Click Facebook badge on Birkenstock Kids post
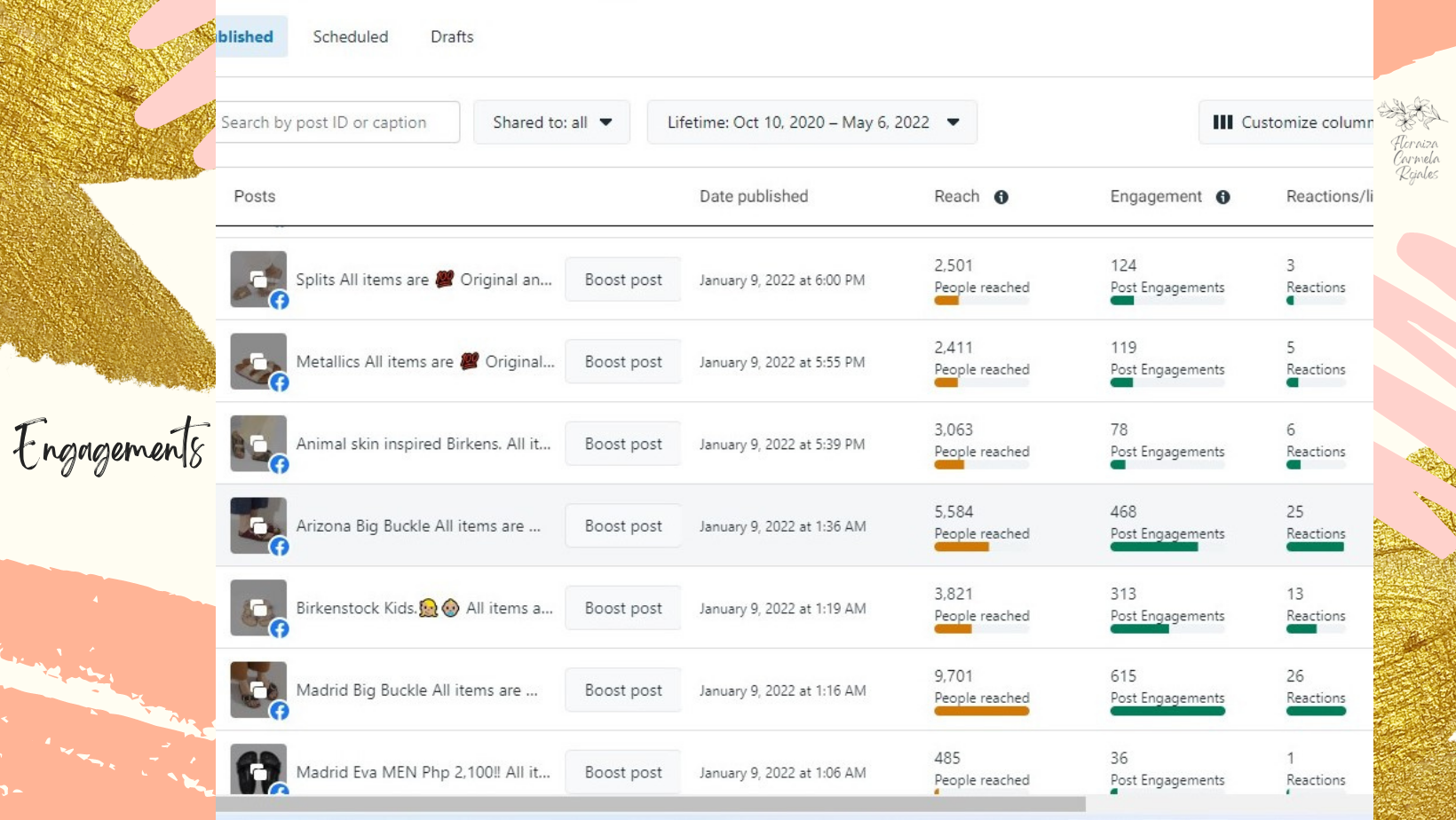The height and width of the screenshot is (820, 1456). 280,628
